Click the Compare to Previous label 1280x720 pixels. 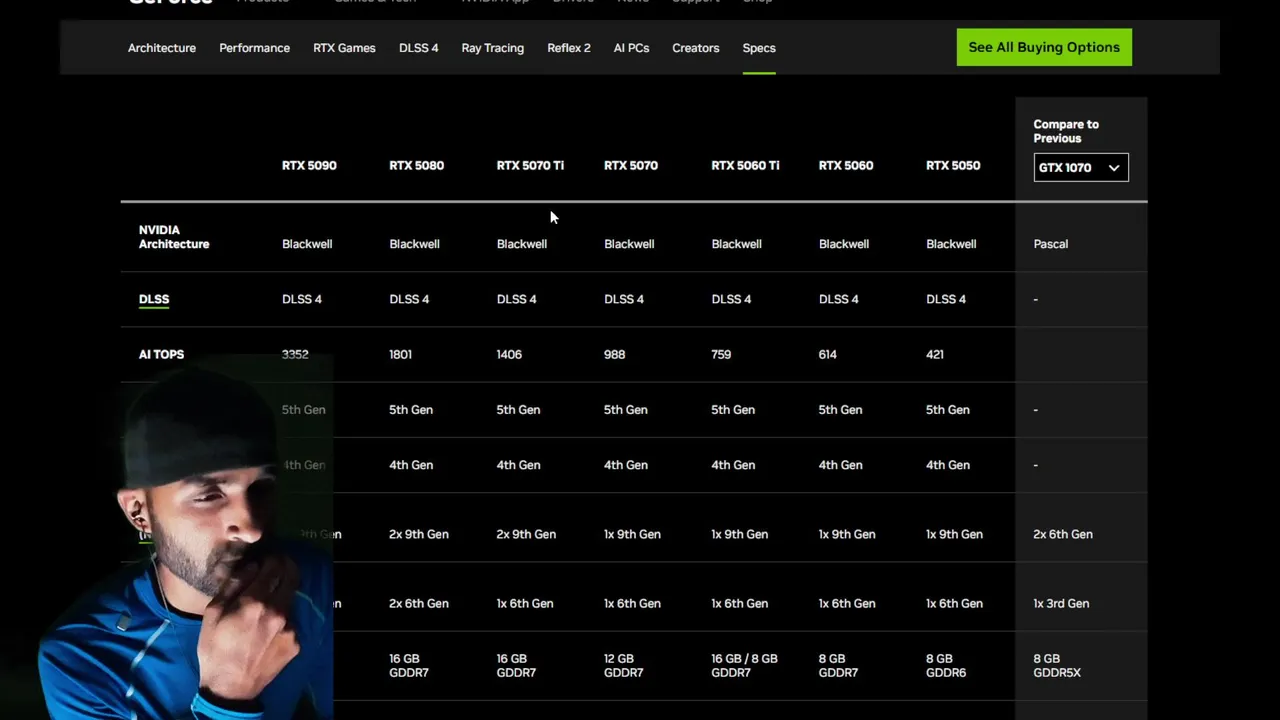tap(1066, 131)
